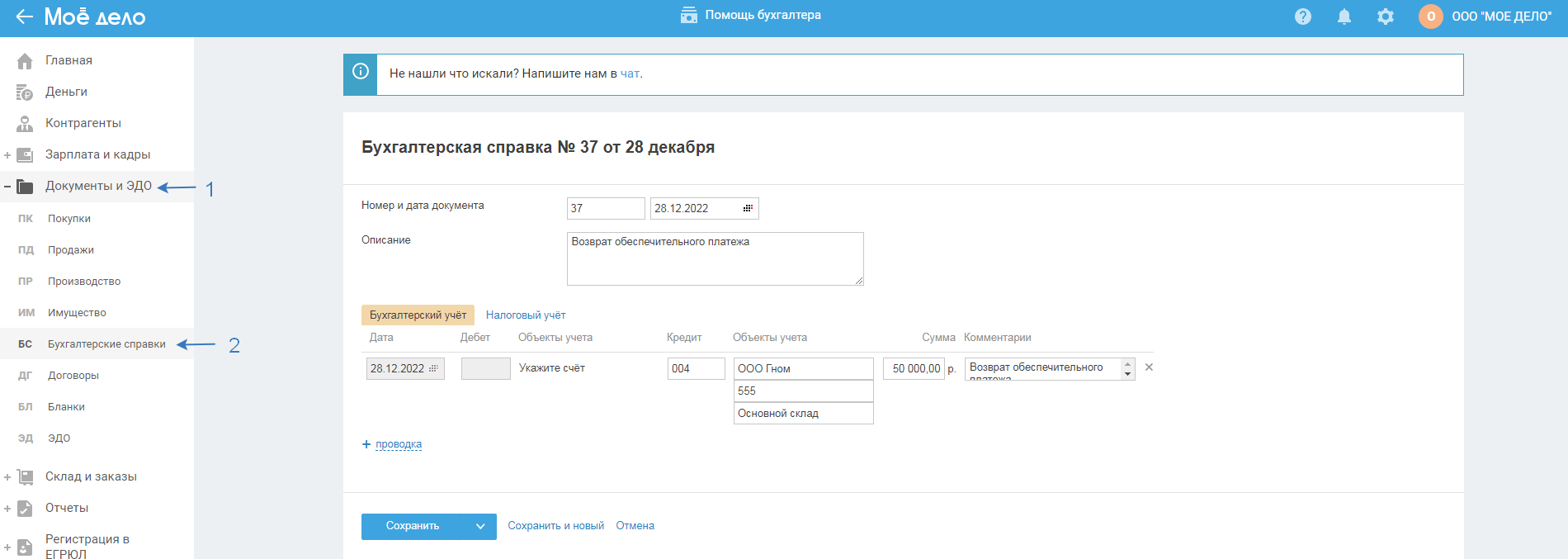
Task: Open the help question mark icon
Action: coord(1303,17)
